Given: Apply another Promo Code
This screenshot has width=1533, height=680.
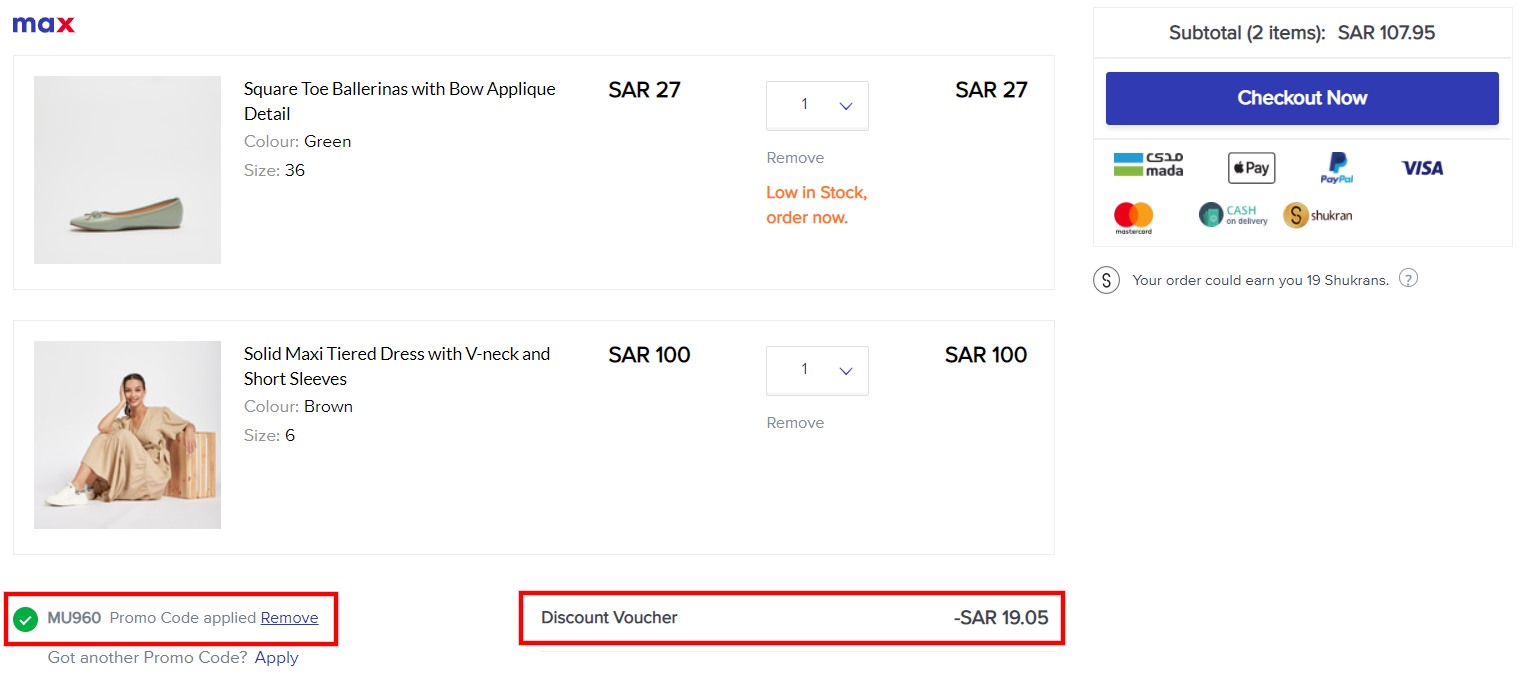Looking at the screenshot, I should pyautogui.click(x=276, y=657).
